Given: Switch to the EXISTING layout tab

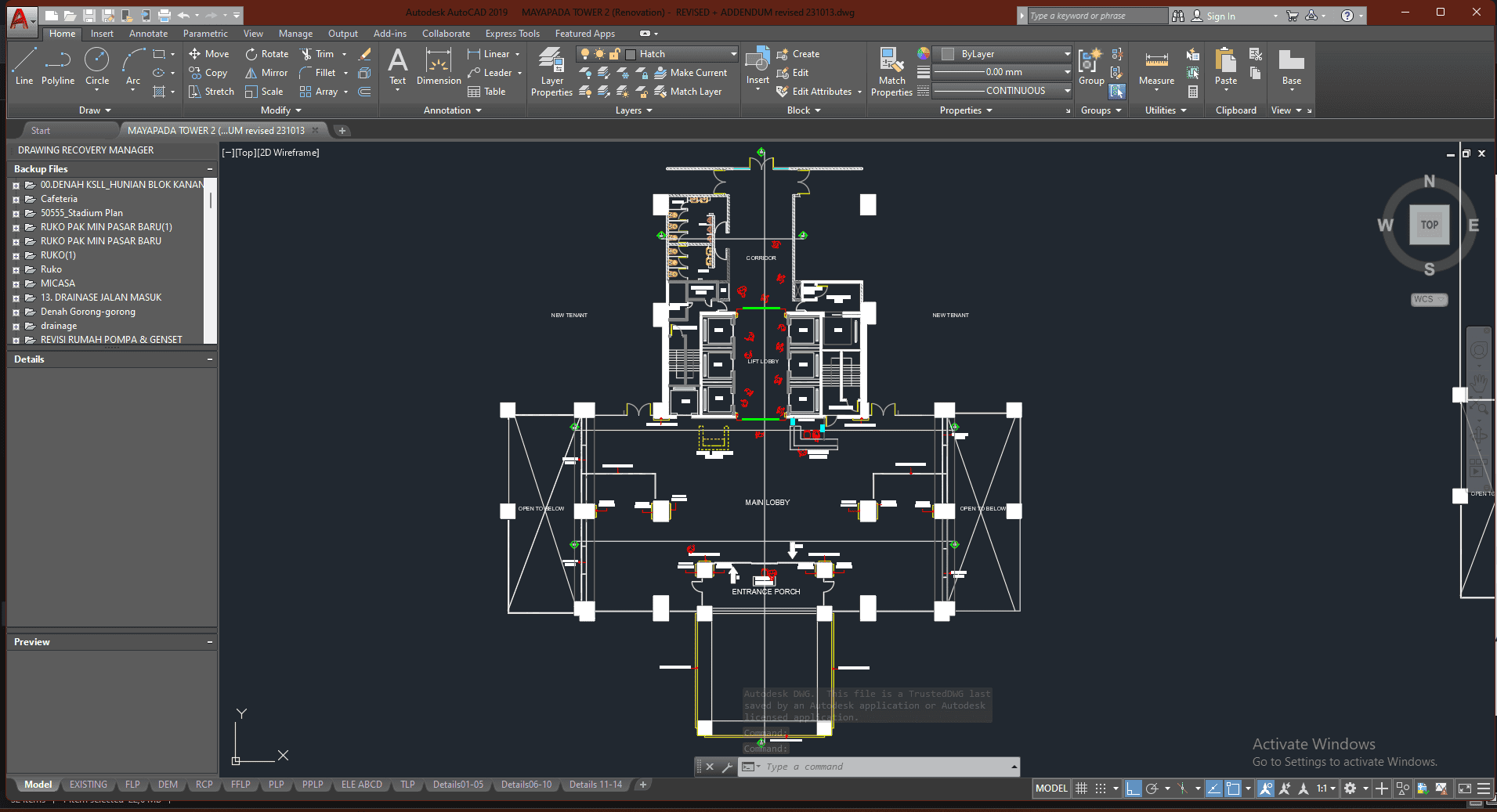Looking at the screenshot, I should point(88,785).
